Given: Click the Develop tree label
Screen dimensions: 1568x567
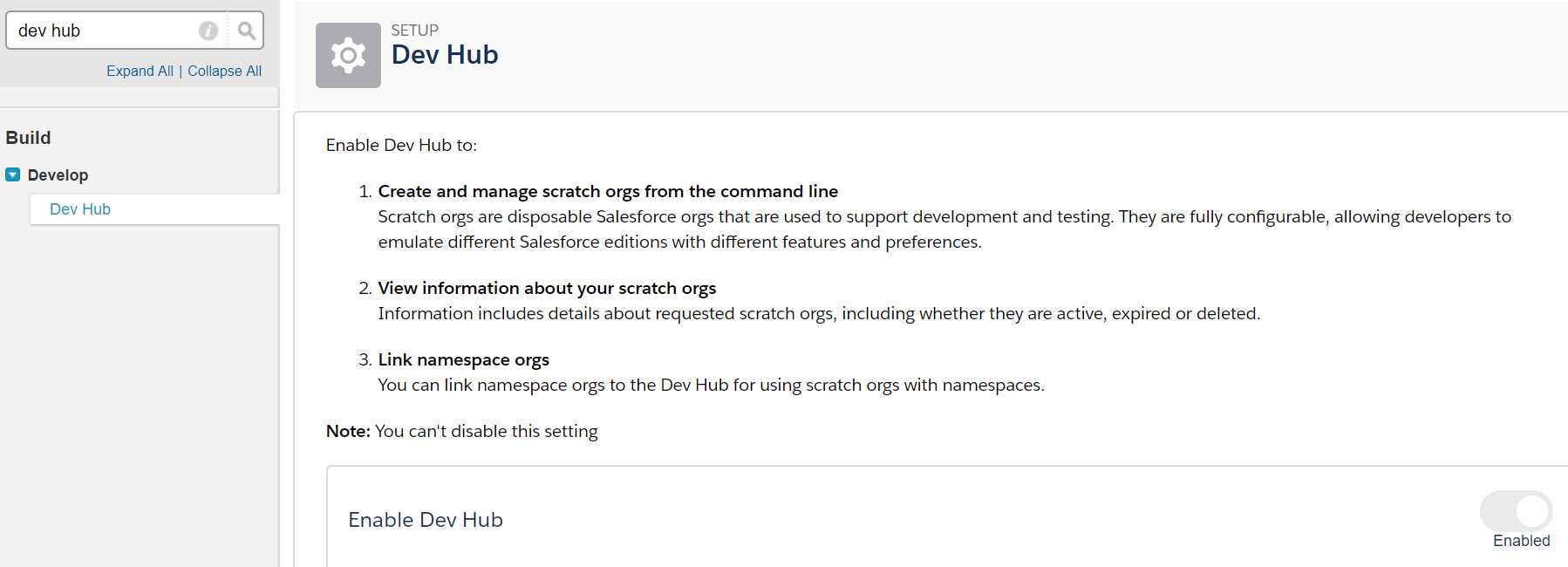Looking at the screenshot, I should [58, 175].
